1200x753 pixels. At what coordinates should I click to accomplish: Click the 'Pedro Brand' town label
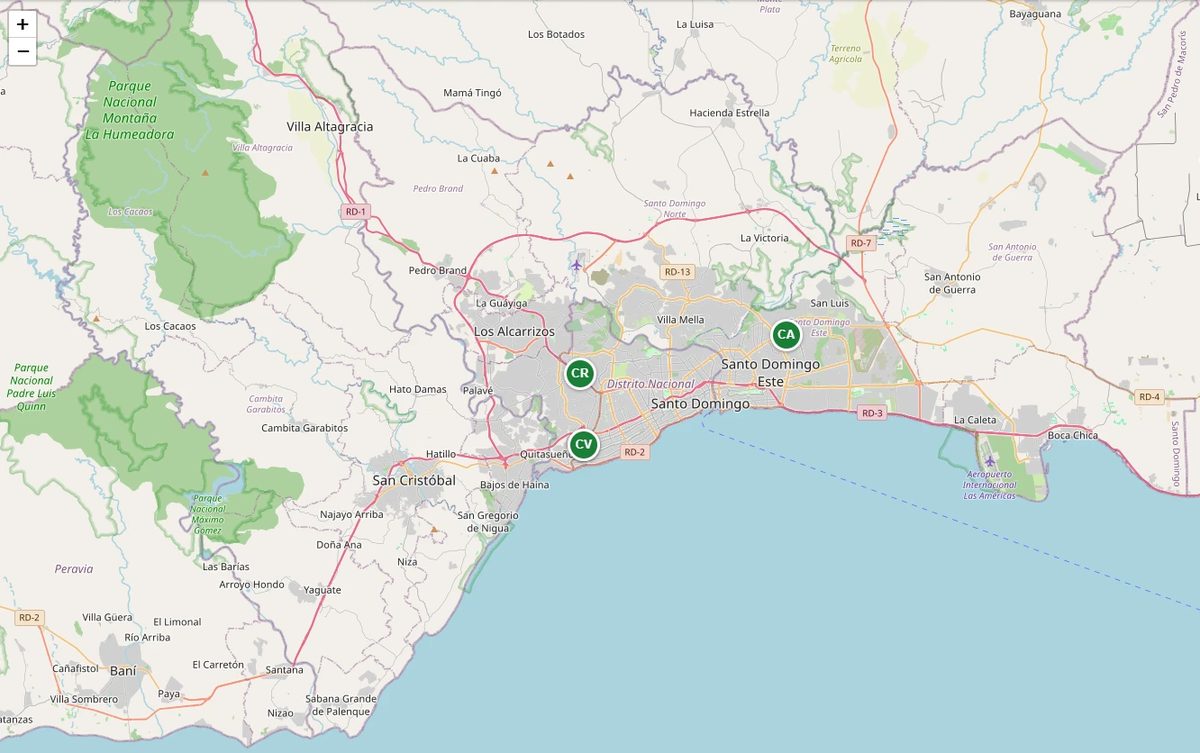coord(438,271)
